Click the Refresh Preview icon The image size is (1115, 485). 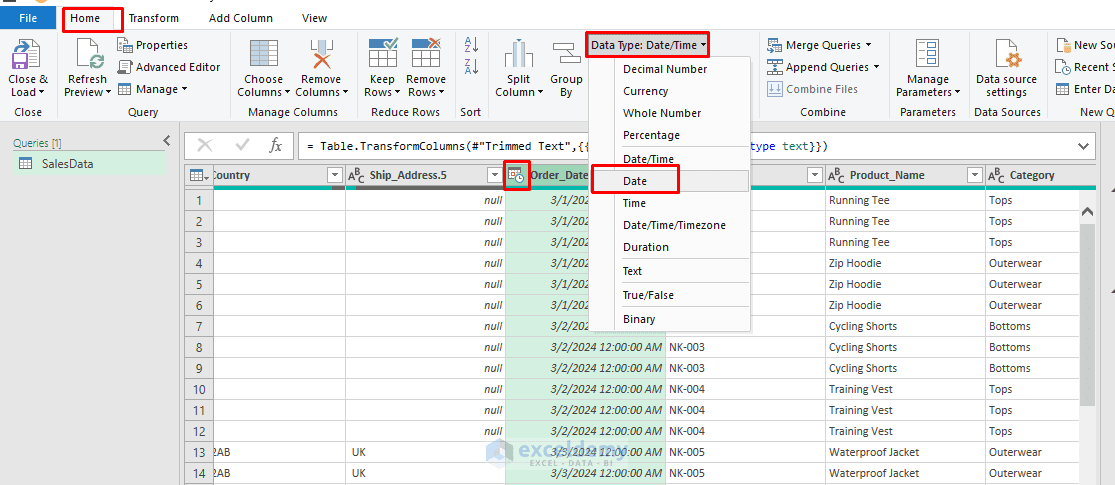(x=90, y=55)
